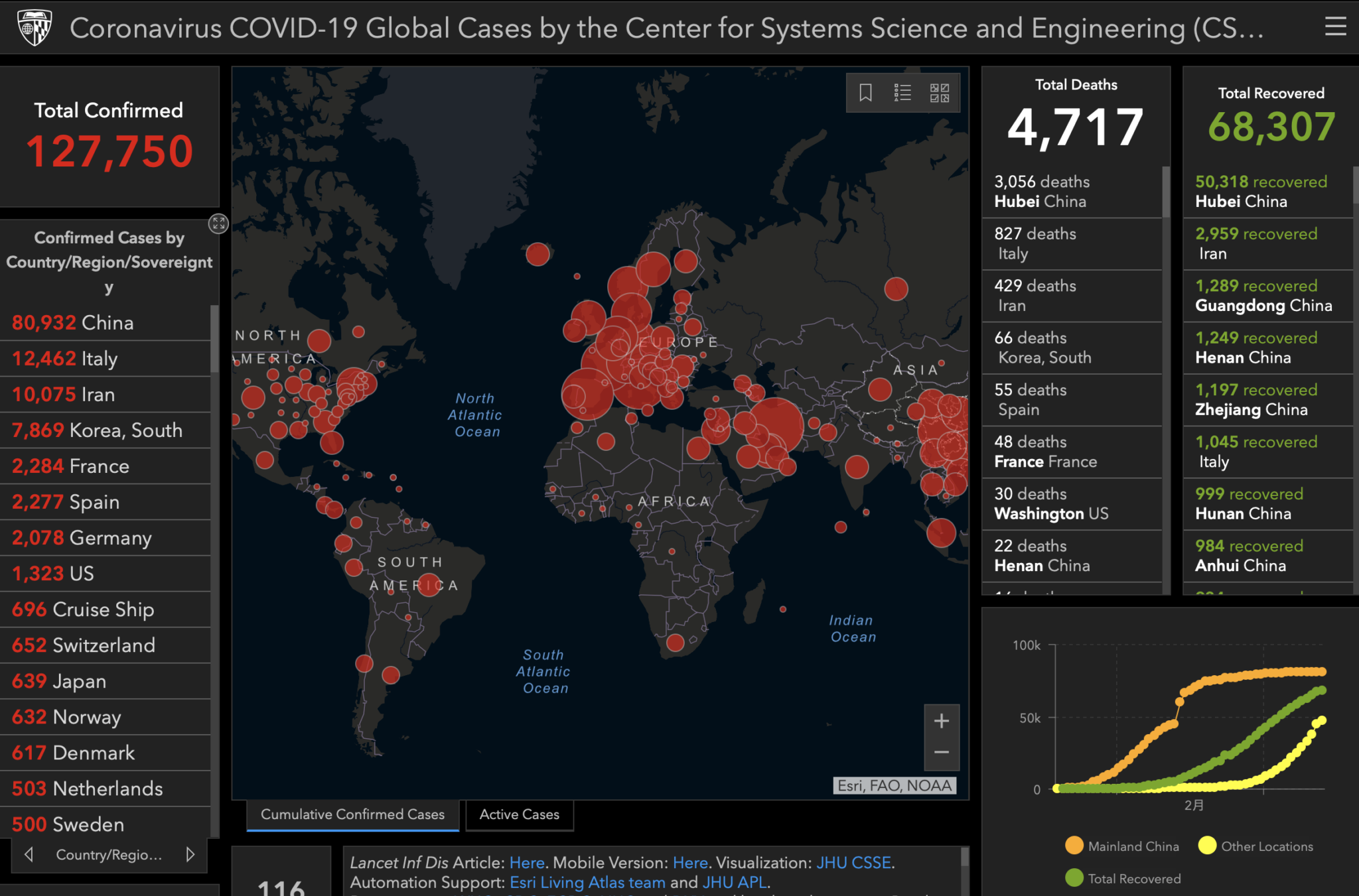
Task: Click '1,289 recovered Guangdong China' entry
Action: click(x=1267, y=296)
